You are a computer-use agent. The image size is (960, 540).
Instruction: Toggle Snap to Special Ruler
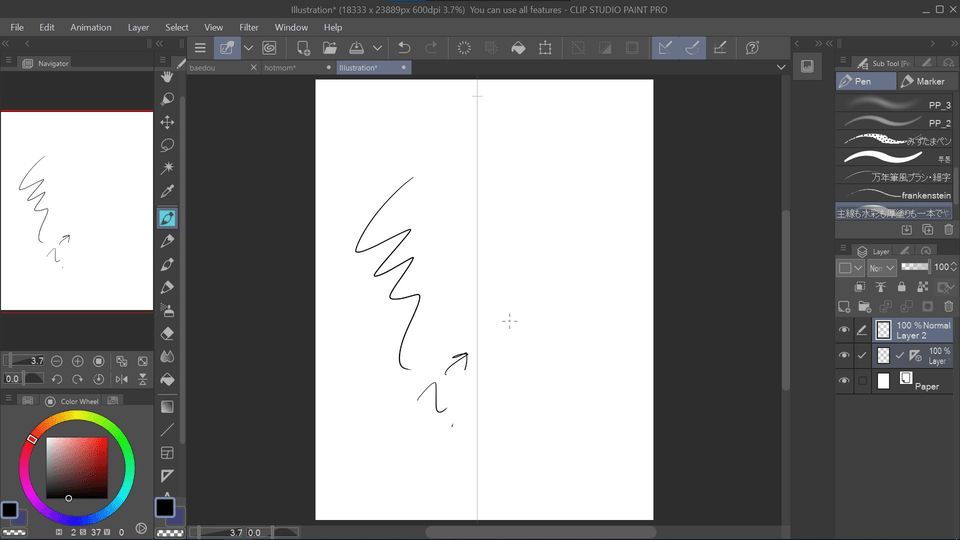coord(692,48)
